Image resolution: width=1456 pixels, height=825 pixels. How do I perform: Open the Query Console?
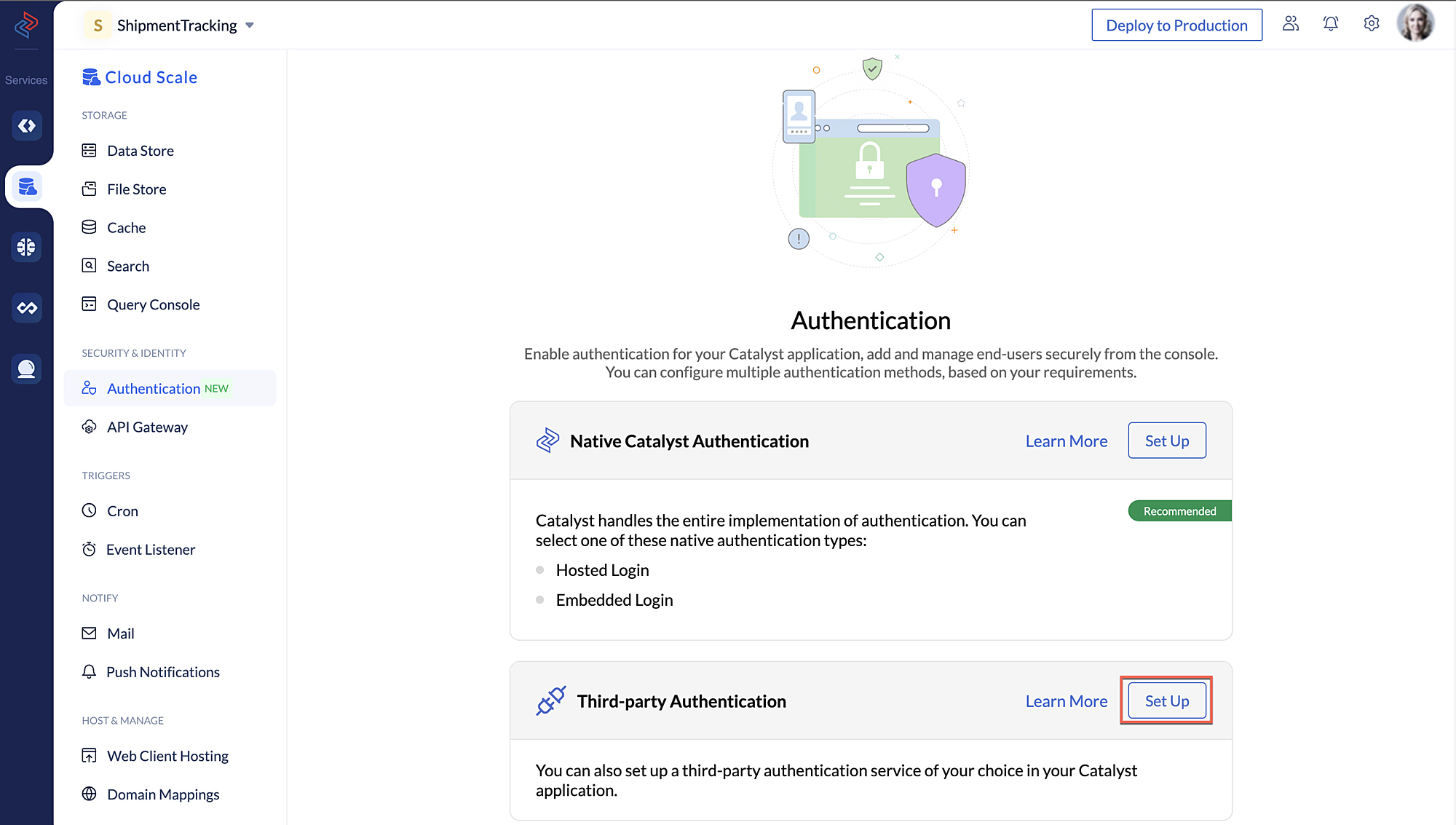point(153,304)
